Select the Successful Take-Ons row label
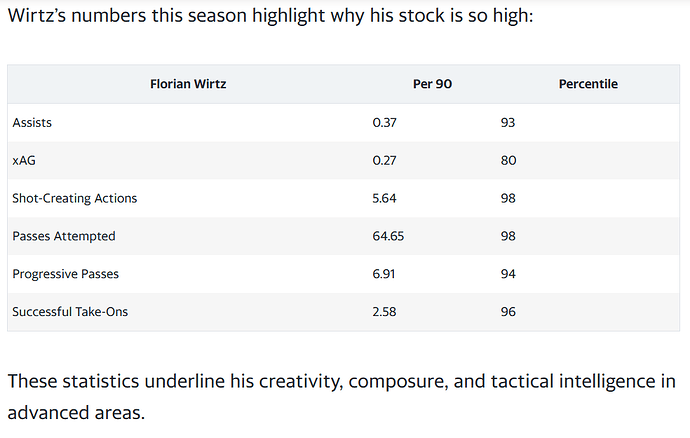690x438 pixels. coord(70,312)
